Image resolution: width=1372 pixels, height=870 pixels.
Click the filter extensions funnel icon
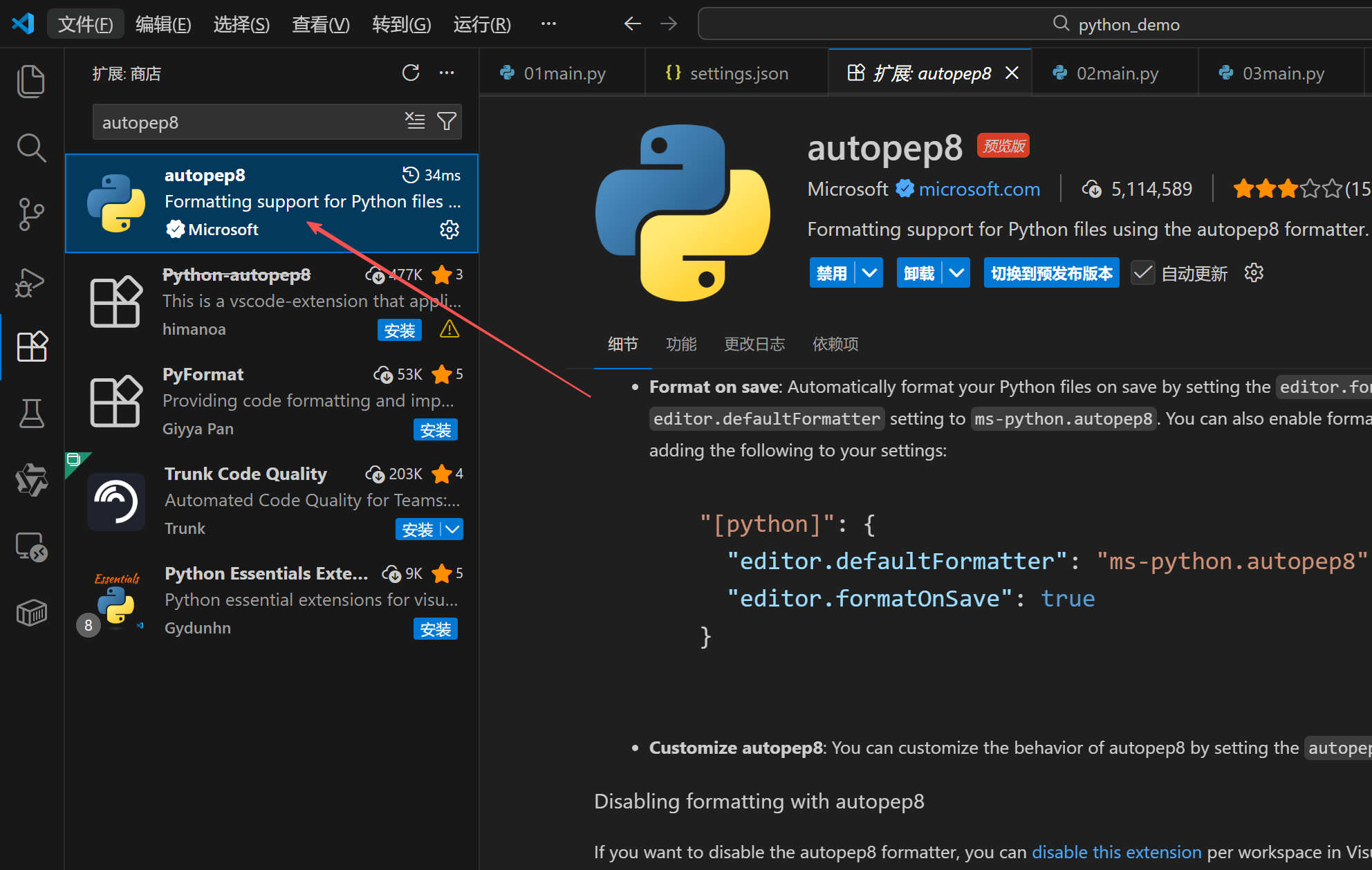(x=447, y=122)
